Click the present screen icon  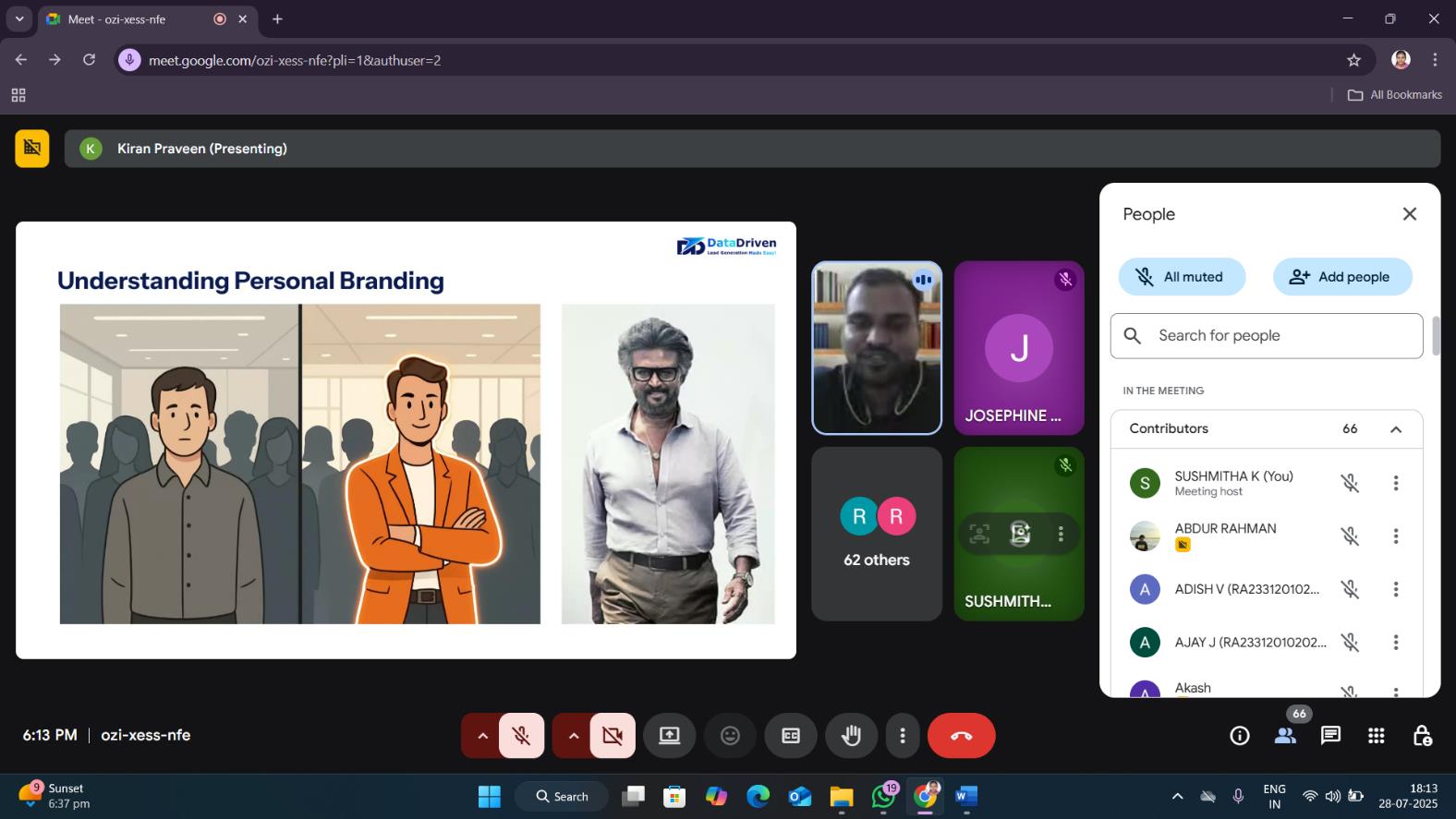tap(669, 736)
